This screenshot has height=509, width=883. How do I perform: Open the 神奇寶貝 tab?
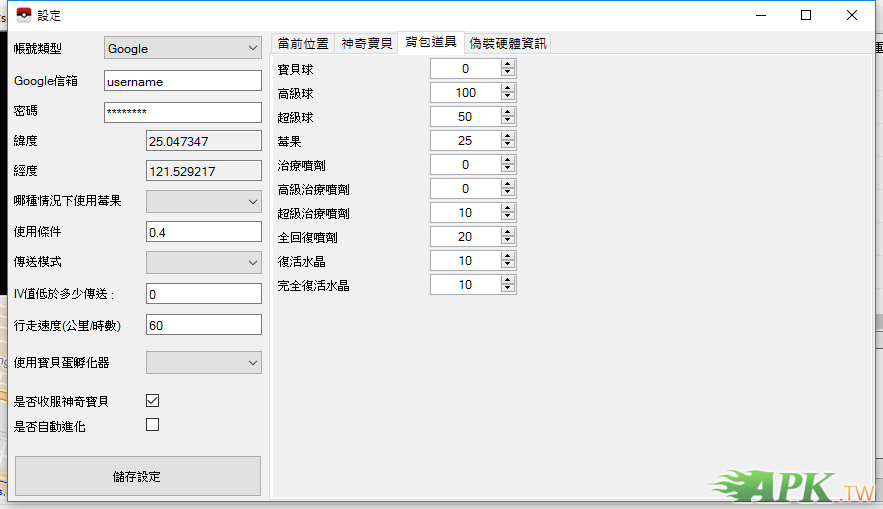366,43
